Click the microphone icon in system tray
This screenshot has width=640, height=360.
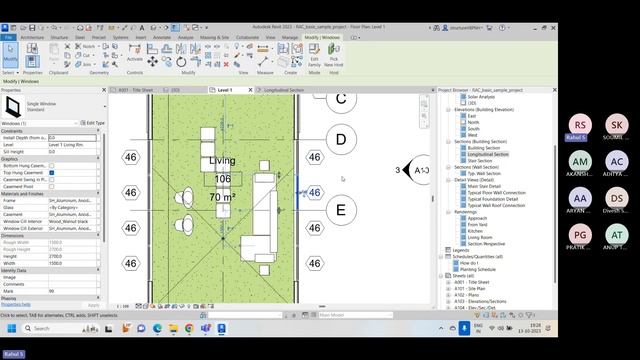tap(464, 328)
